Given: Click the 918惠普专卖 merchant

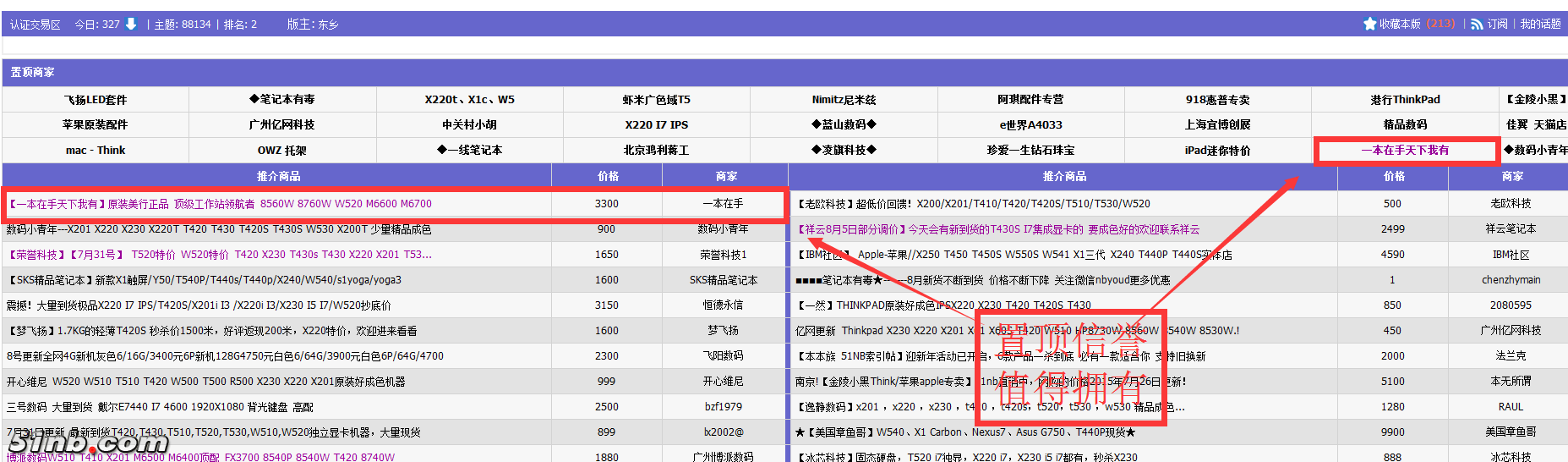Looking at the screenshot, I should (x=1217, y=100).
